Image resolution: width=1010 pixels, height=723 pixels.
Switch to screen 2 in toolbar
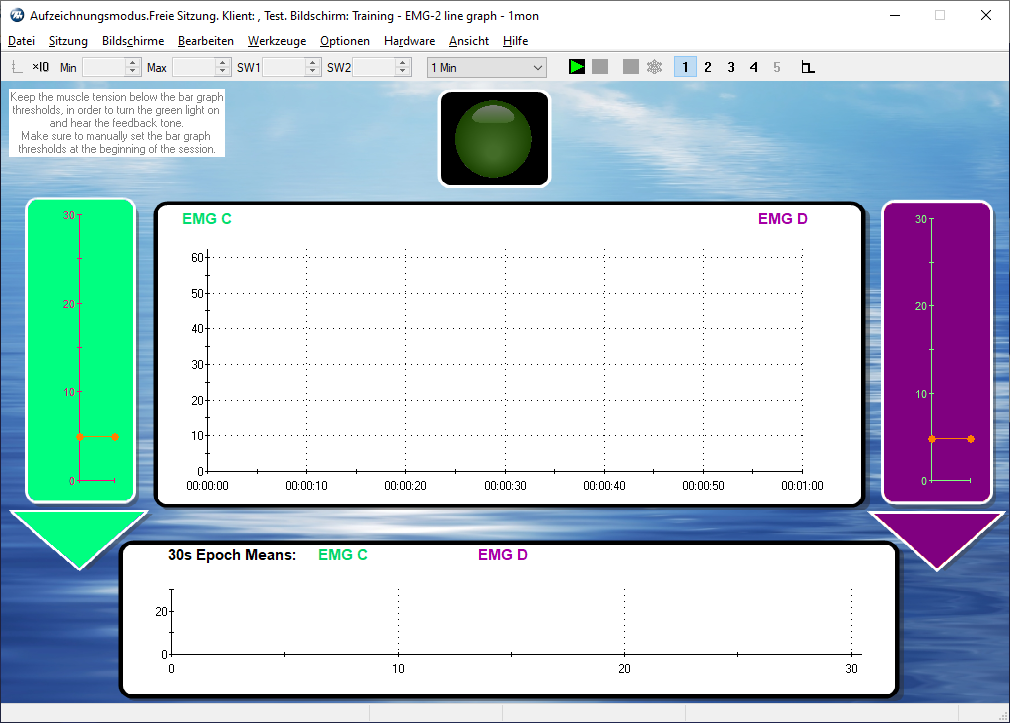click(x=708, y=67)
